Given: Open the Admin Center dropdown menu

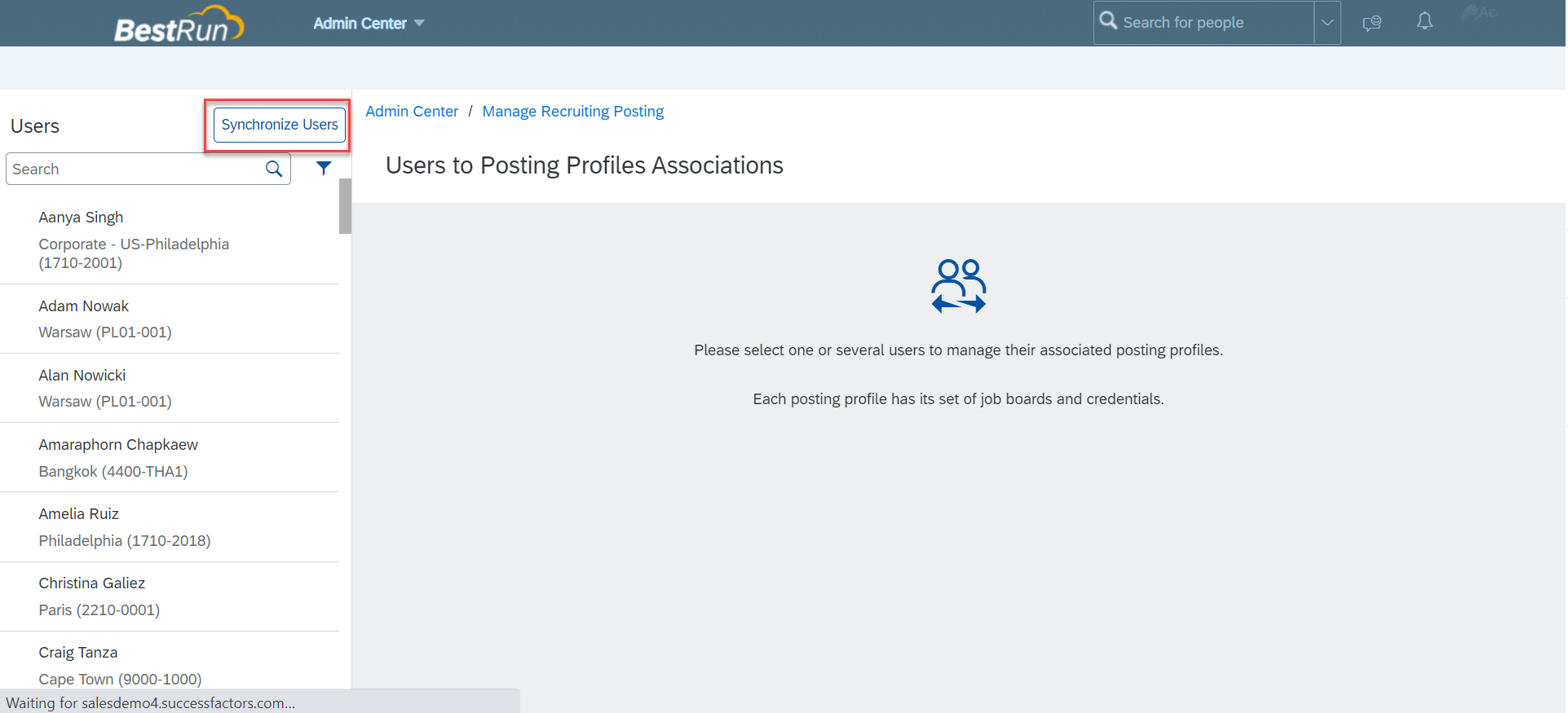Looking at the screenshot, I should tap(369, 24).
